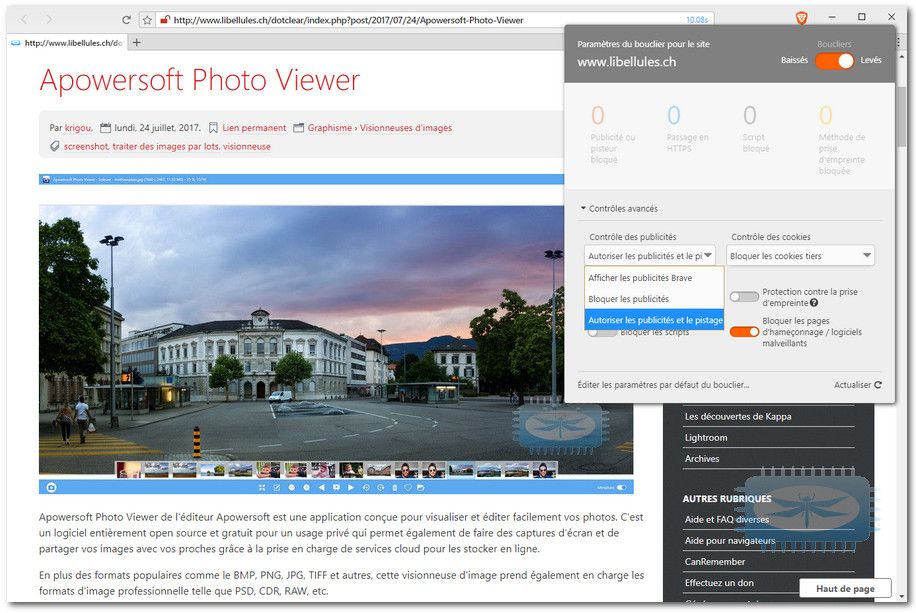Click Éditer les paramètres par défaut du bouclier
The height and width of the screenshot is (613, 916).
pos(663,385)
